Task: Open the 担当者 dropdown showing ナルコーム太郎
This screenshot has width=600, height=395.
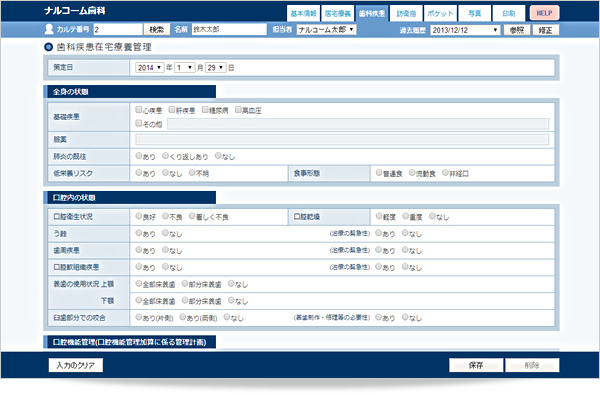Action: [x=326, y=29]
